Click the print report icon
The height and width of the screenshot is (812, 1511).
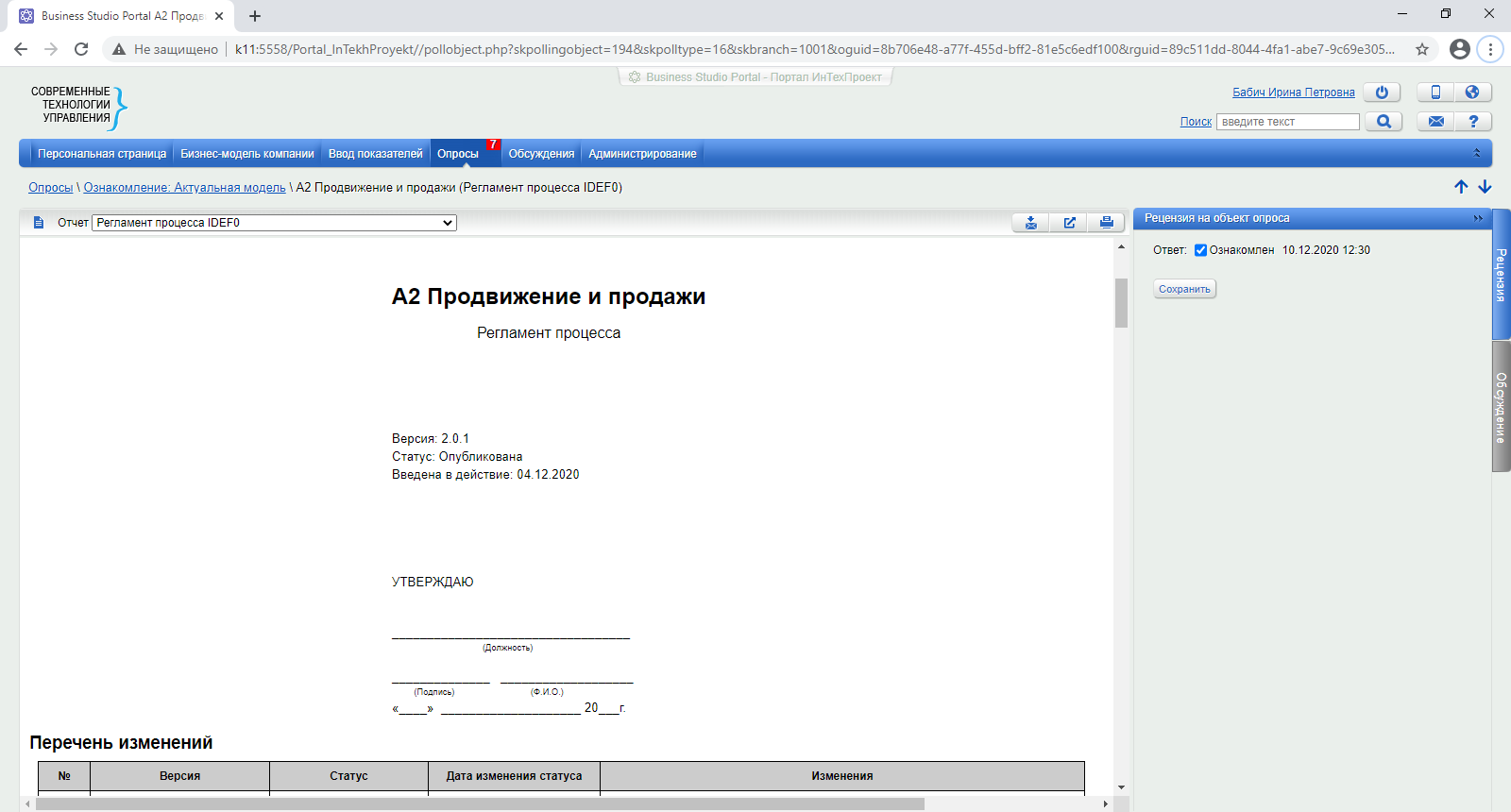1106,223
